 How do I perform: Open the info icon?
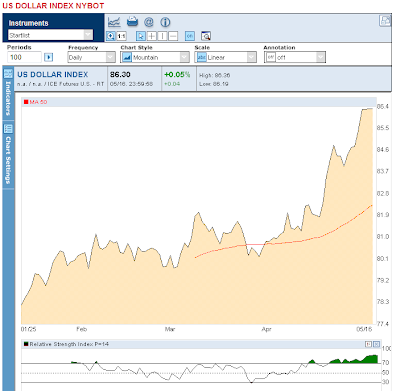pyautogui.click(x=165, y=22)
